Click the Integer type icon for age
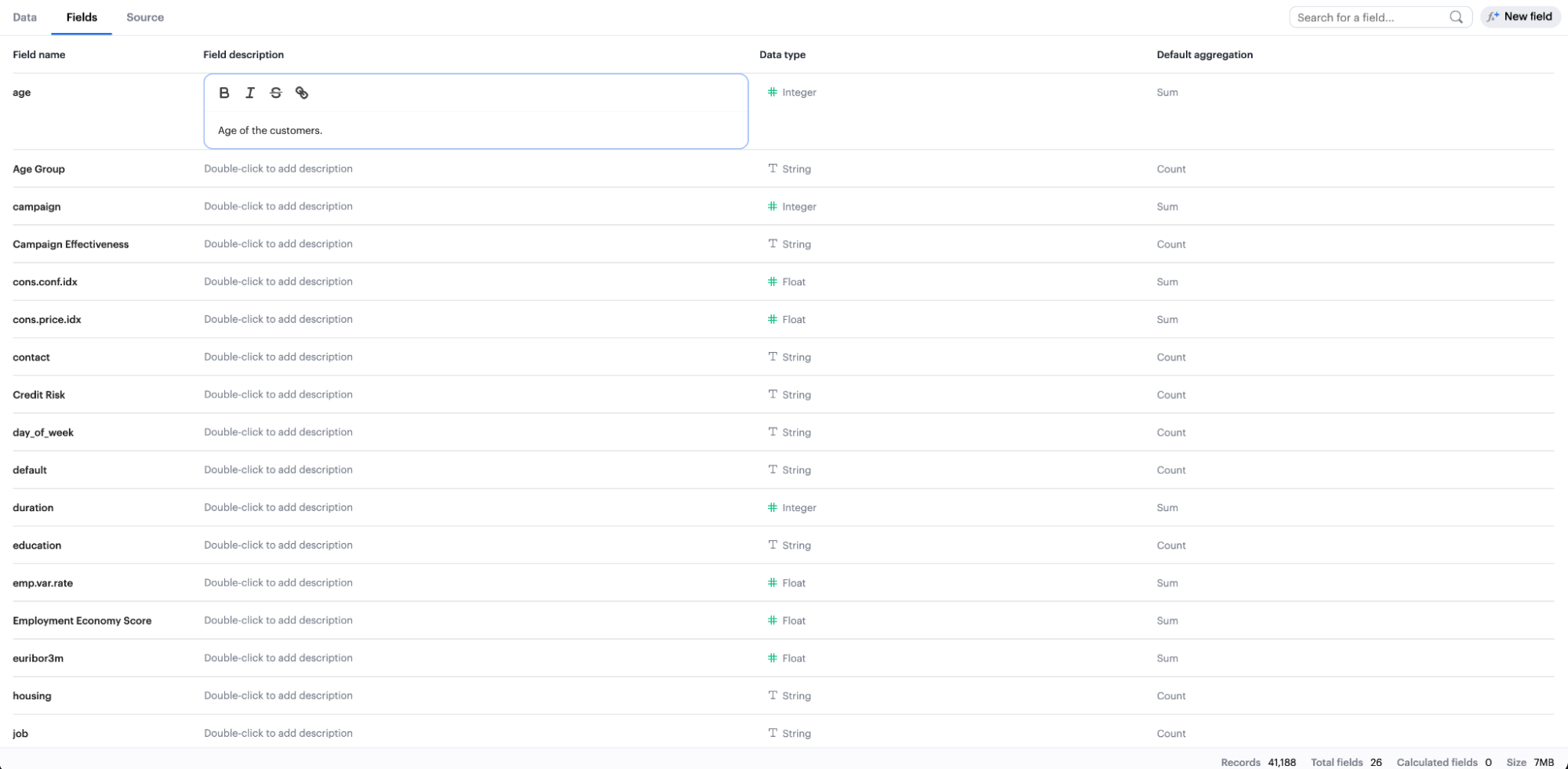The height and width of the screenshot is (769, 1568). (x=773, y=92)
